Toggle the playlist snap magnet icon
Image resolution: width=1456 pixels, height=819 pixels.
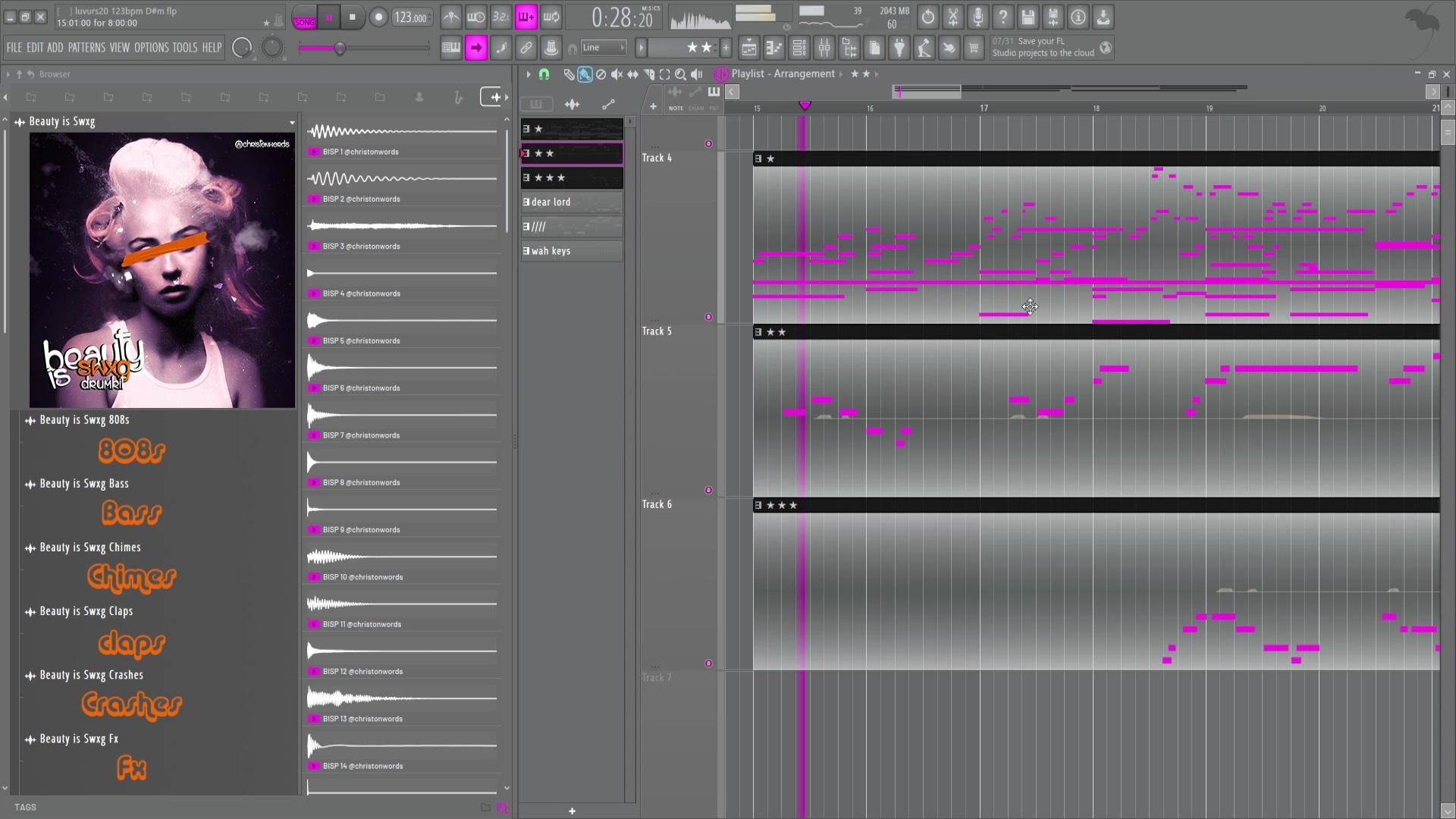coord(544,74)
